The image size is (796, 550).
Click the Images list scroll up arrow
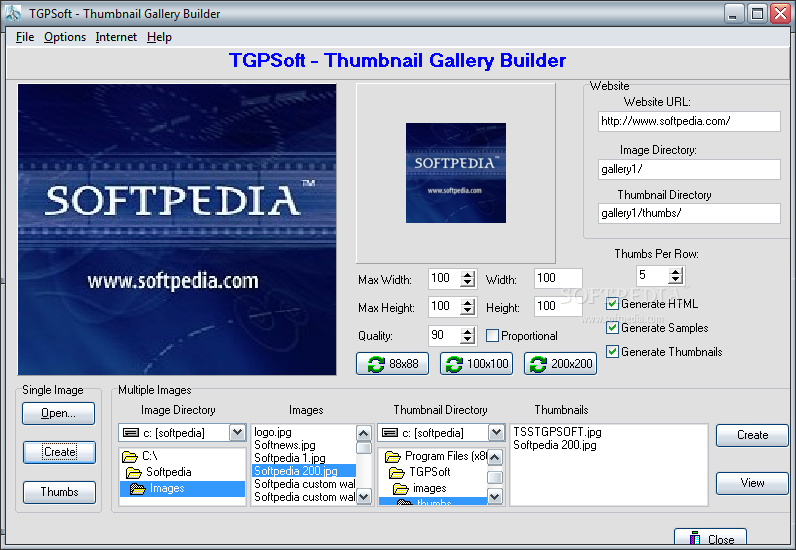pos(363,433)
